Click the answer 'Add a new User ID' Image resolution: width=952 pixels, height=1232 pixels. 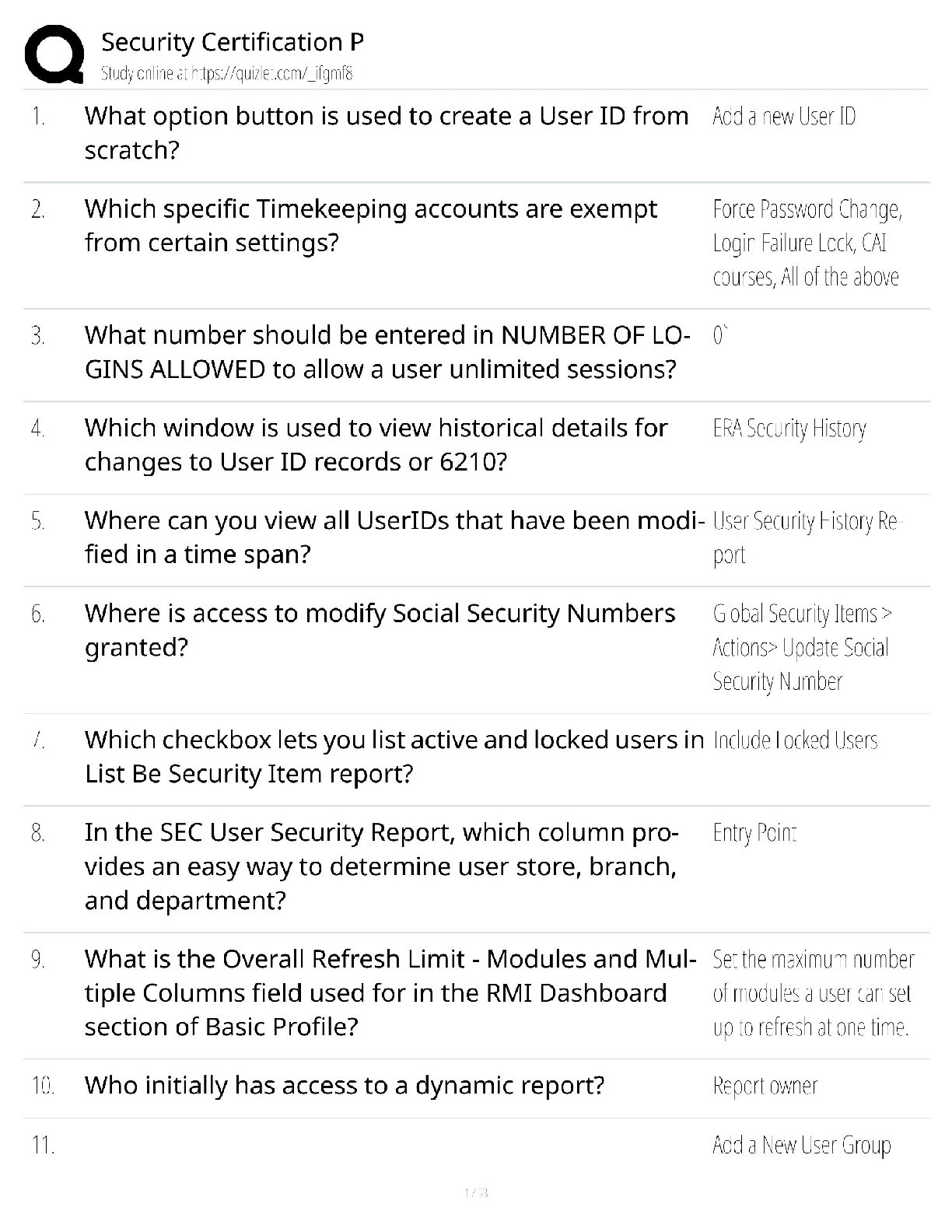tap(784, 117)
